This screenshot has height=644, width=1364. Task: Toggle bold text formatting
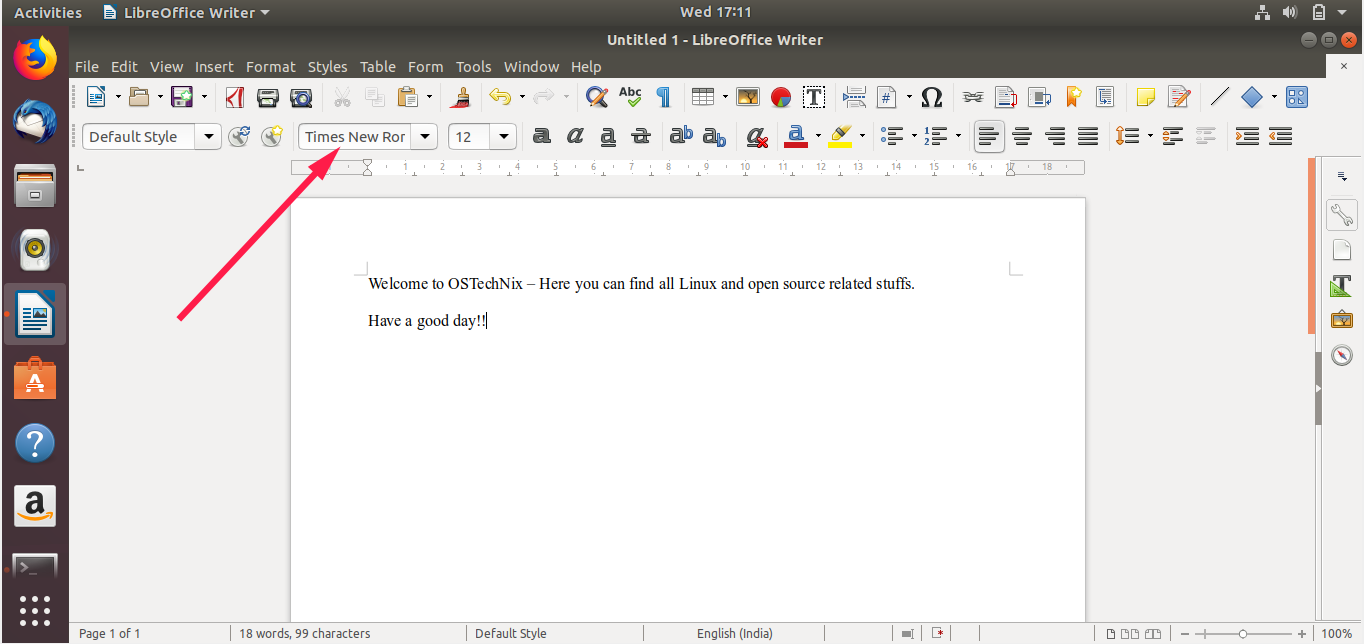pyautogui.click(x=541, y=136)
